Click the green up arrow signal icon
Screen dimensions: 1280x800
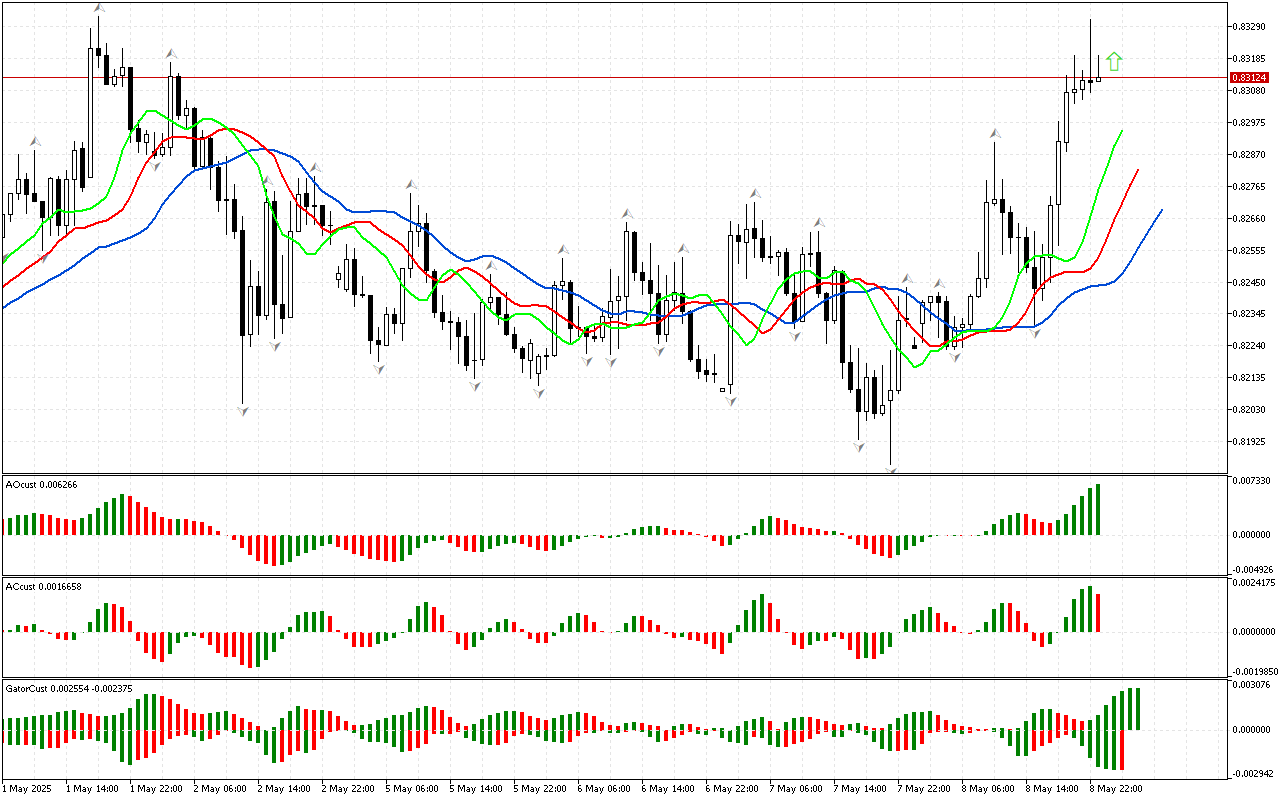click(x=1114, y=62)
